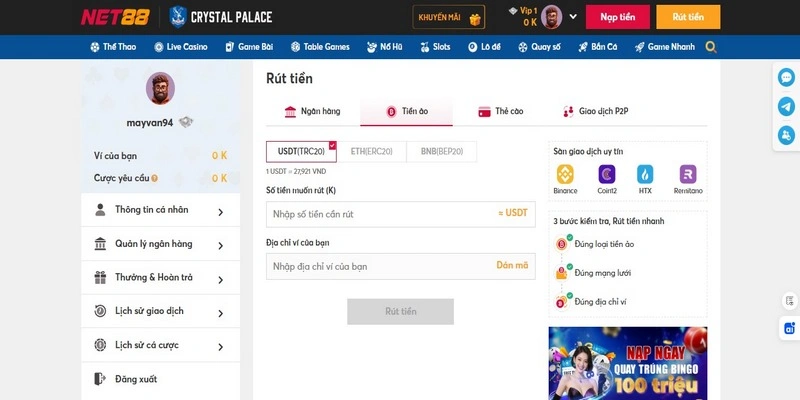Open the Live Casino menu
This screenshot has width=800, height=400.
[181, 47]
